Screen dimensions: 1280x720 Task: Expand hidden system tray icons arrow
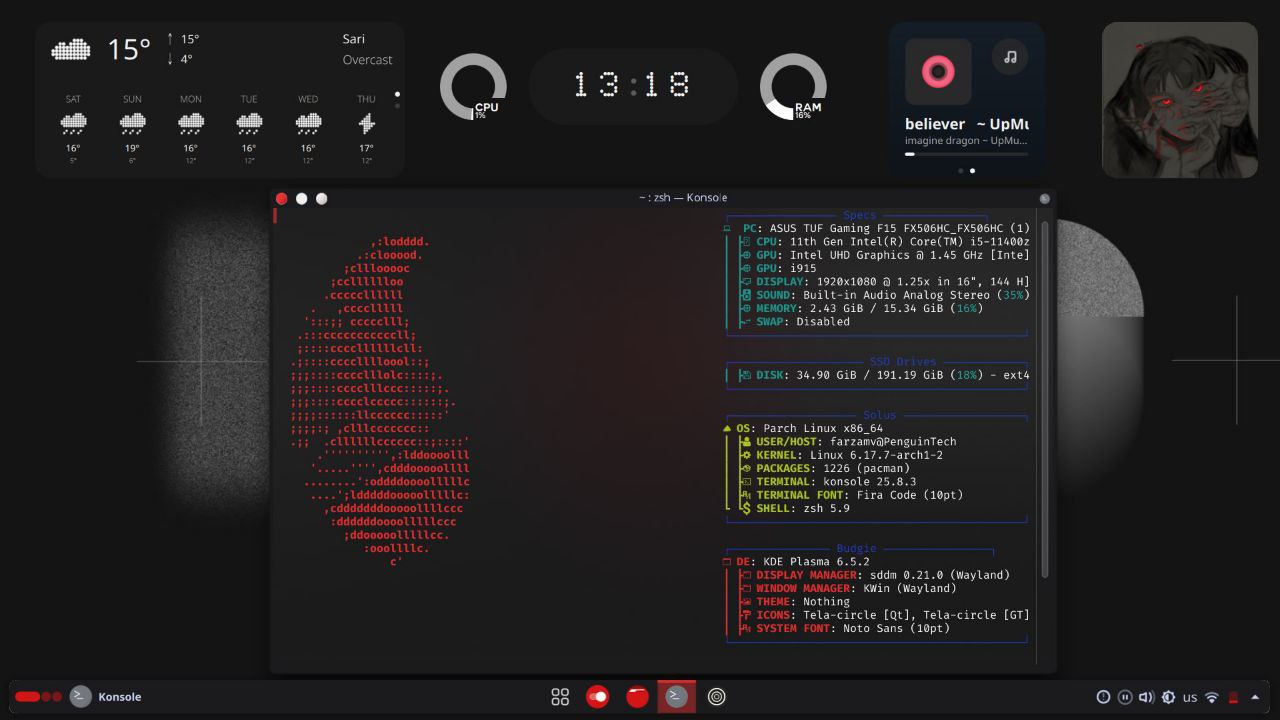coord(1255,697)
